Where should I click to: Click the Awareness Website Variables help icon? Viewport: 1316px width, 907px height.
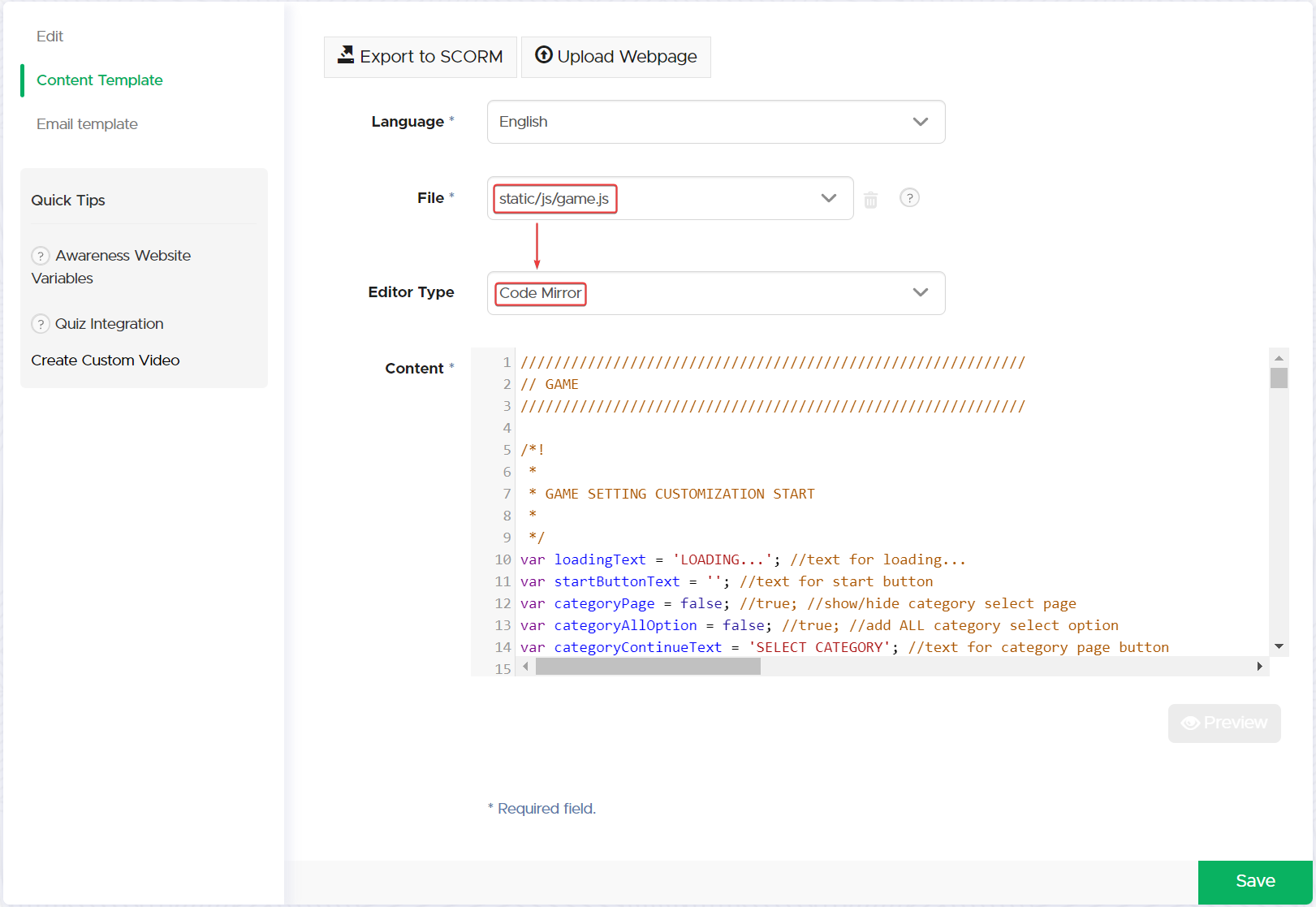[x=41, y=256]
